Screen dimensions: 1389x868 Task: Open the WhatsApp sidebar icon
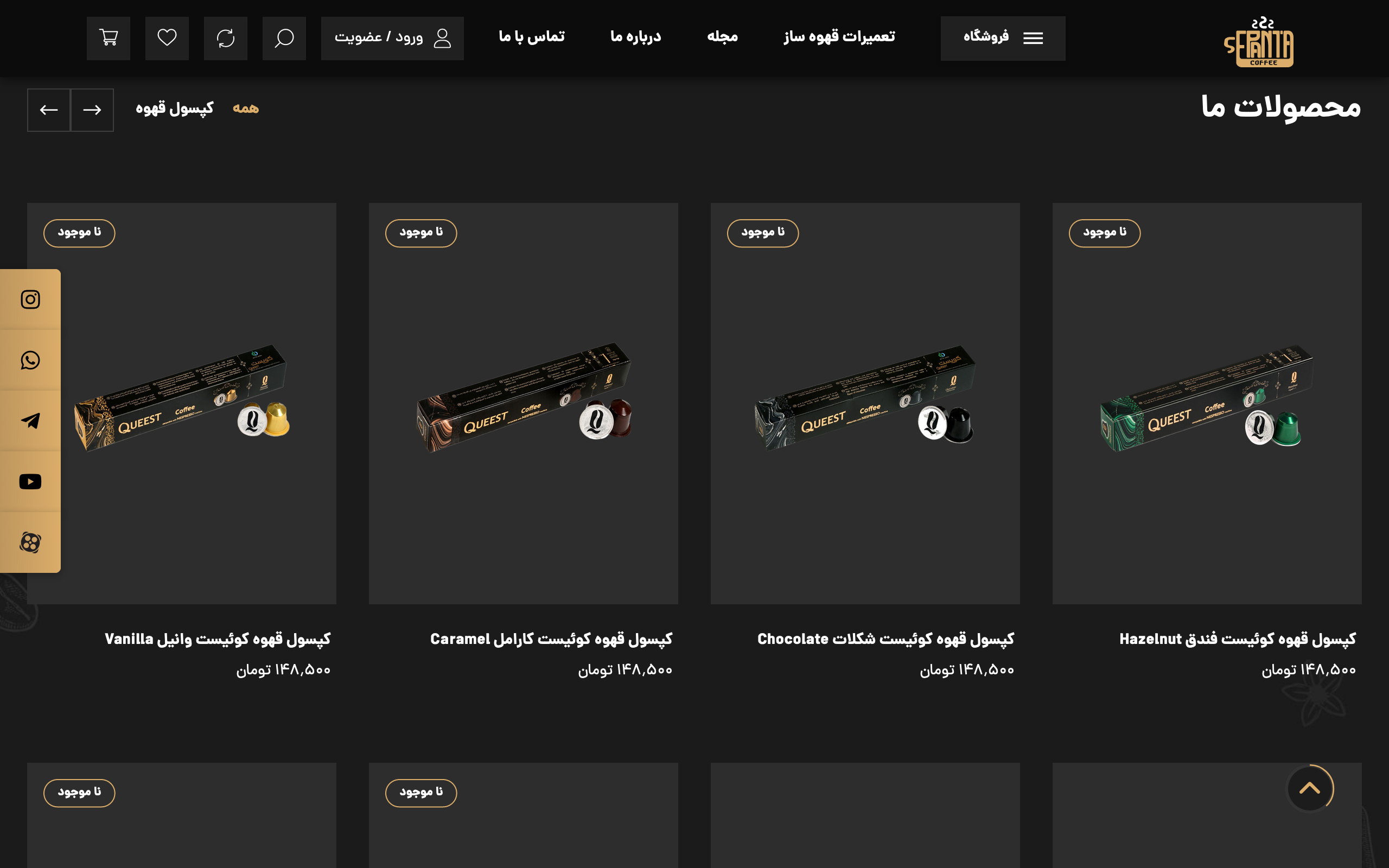point(30,360)
